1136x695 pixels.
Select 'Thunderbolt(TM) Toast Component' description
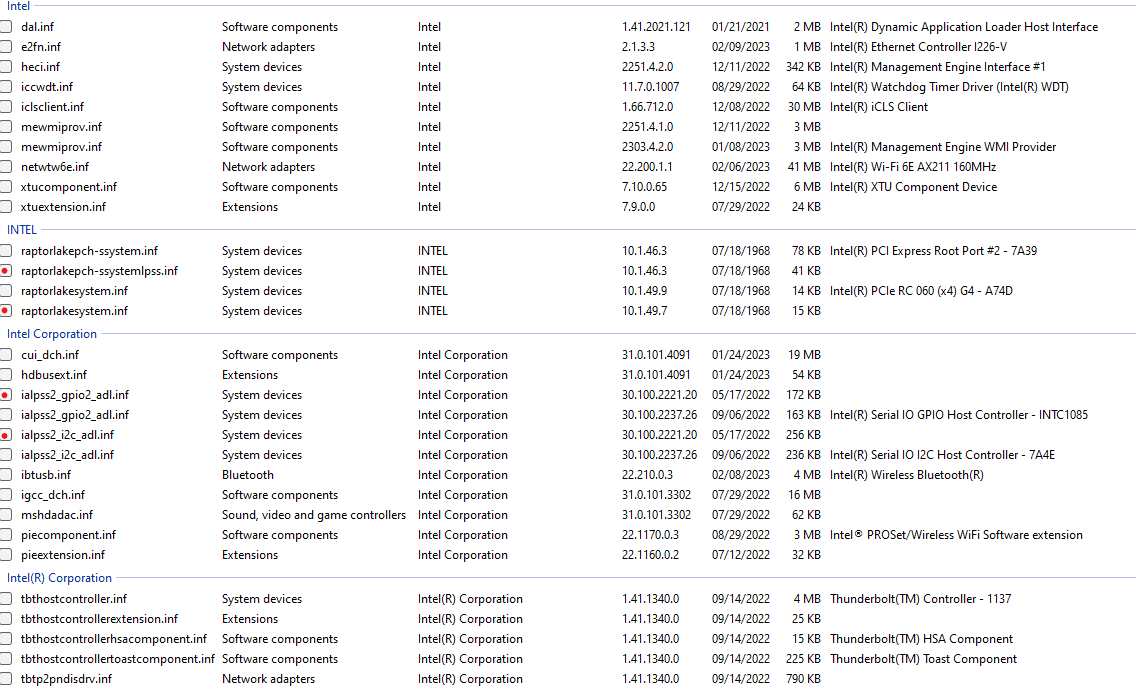click(x=923, y=659)
